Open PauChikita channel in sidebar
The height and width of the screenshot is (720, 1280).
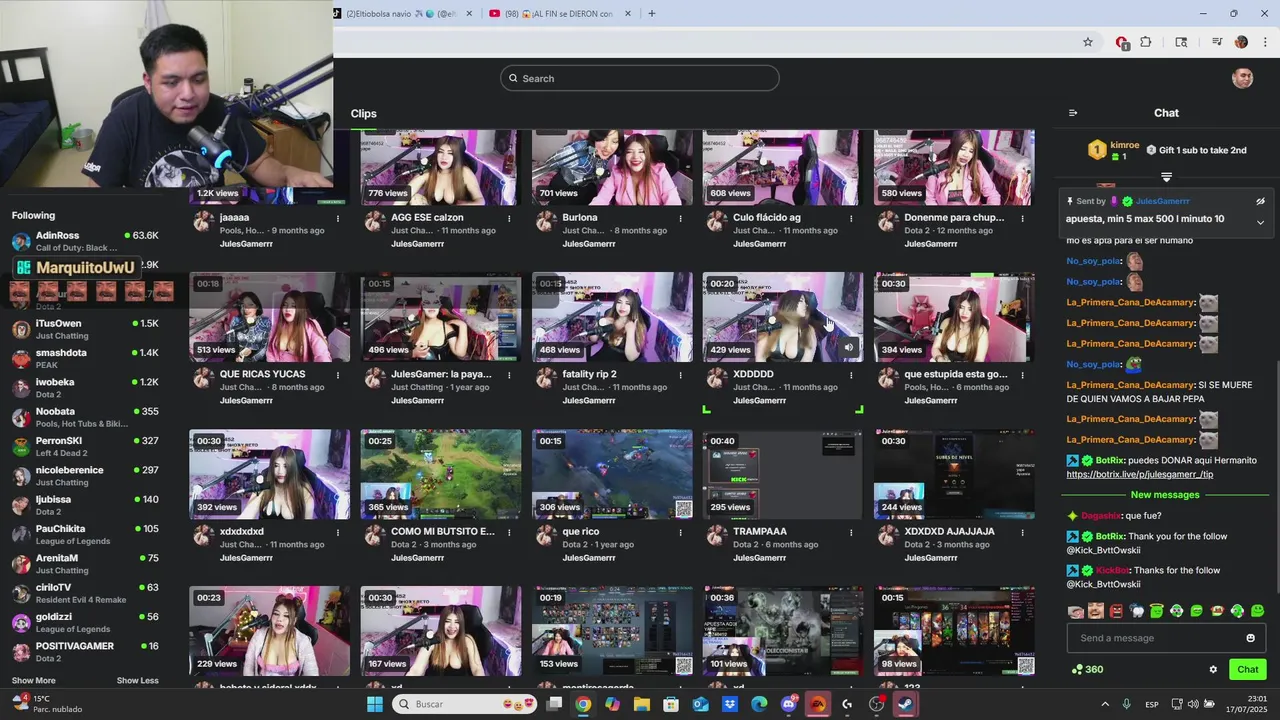pyautogui.click(x=85, y=534)
